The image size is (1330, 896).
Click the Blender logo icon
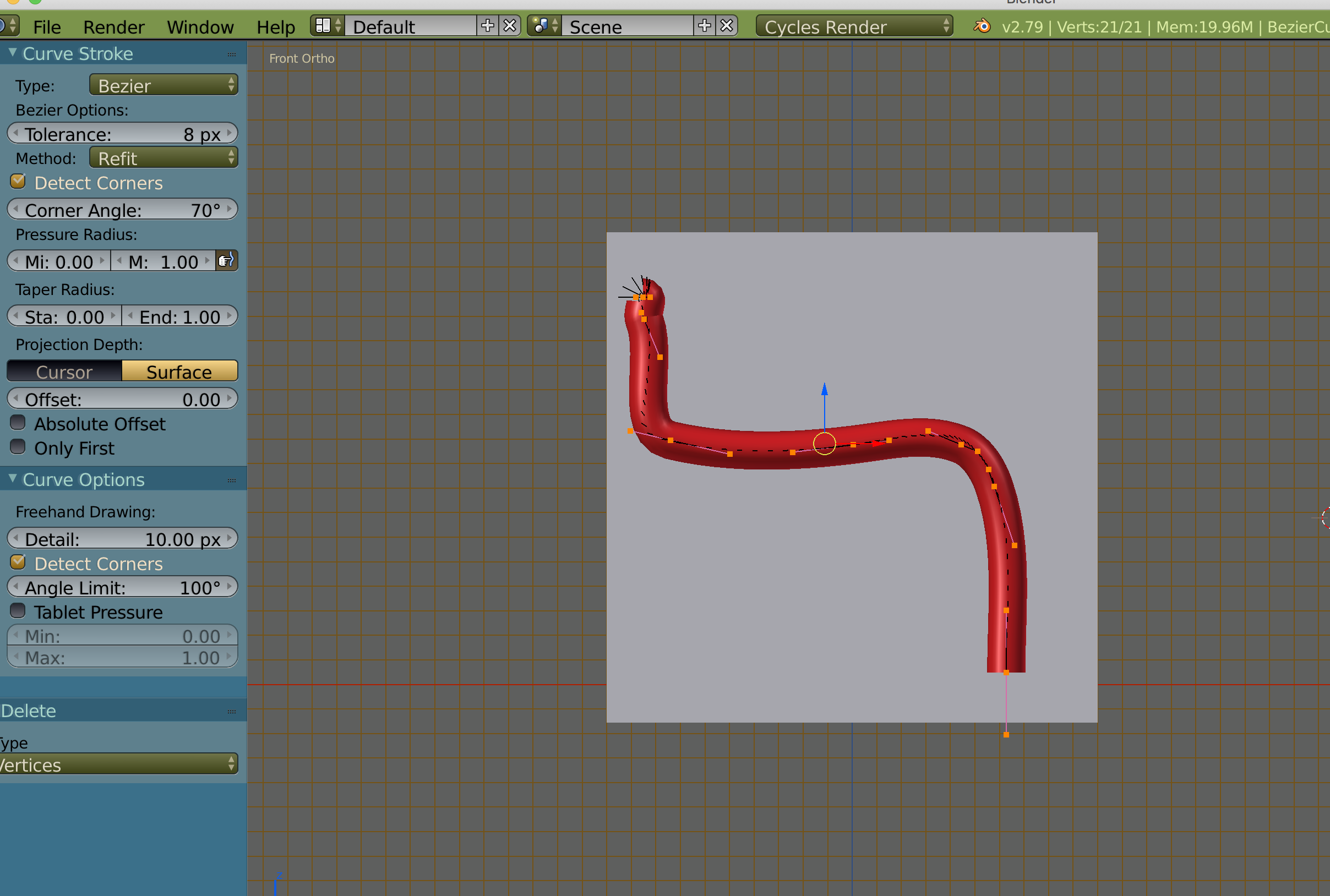982,26
